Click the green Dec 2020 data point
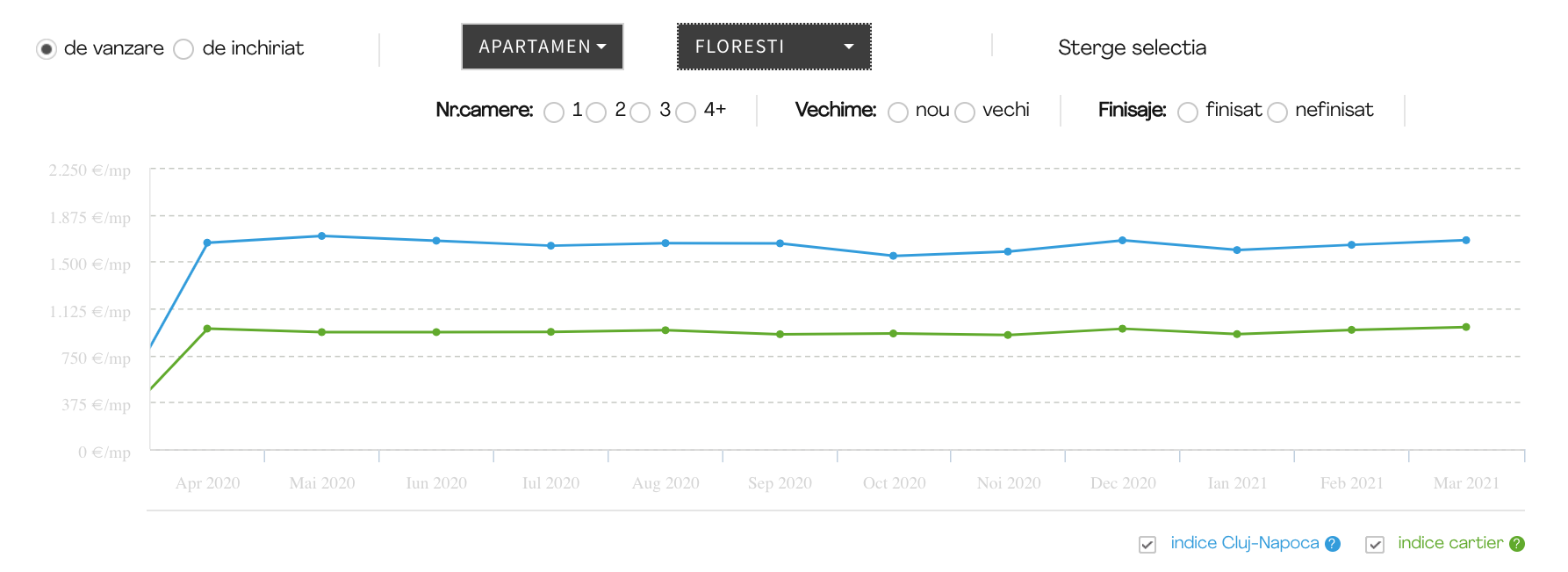The image size is (1568, 572). 1123,329
